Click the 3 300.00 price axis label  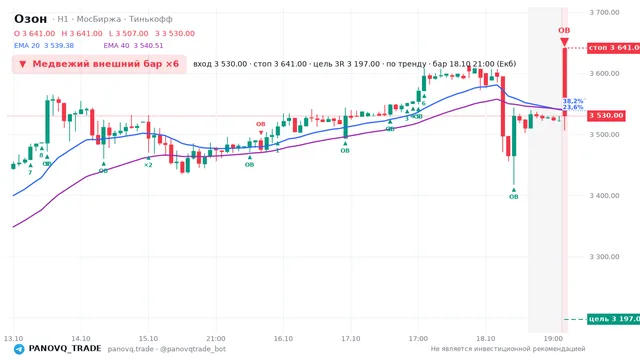604,257
